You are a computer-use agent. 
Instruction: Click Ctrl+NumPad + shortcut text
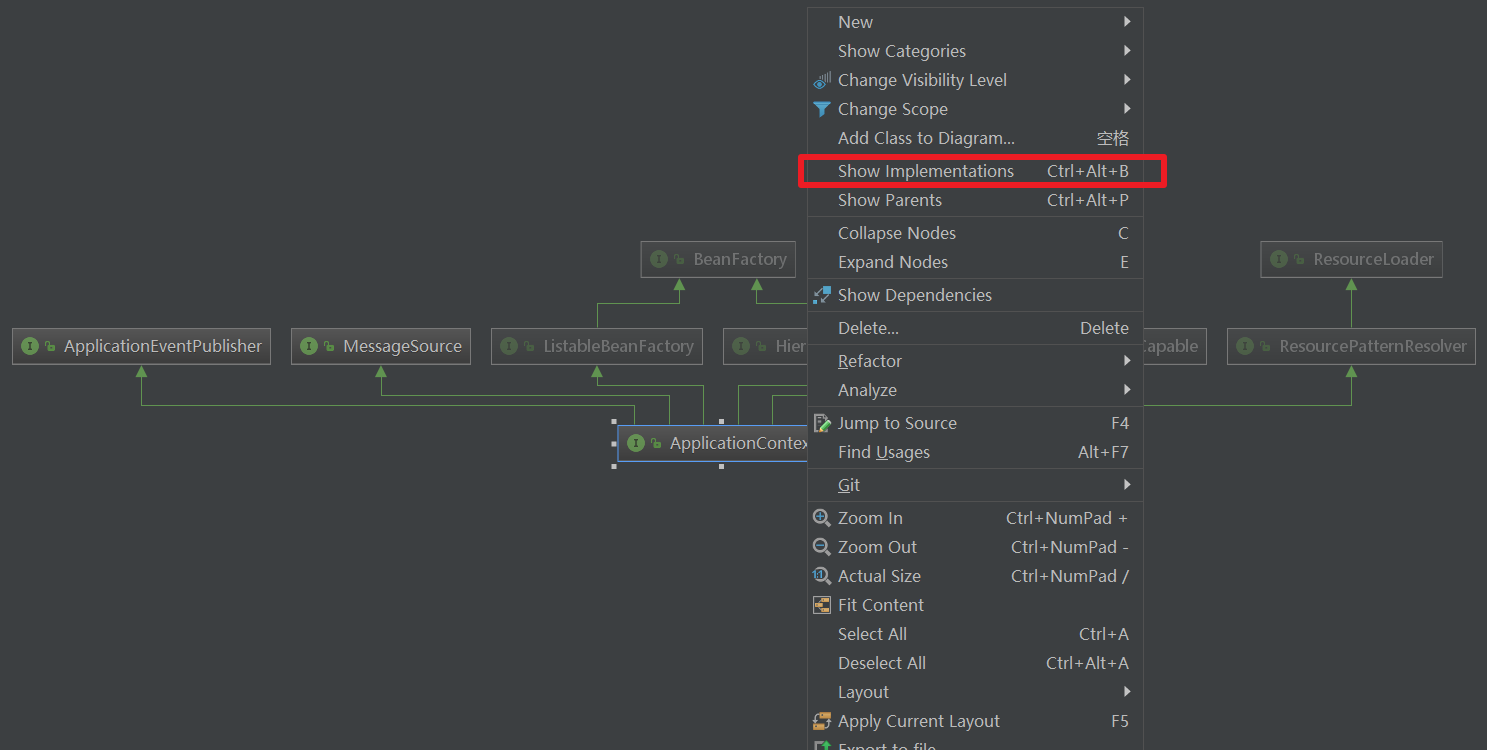(x=1067, y=518)
